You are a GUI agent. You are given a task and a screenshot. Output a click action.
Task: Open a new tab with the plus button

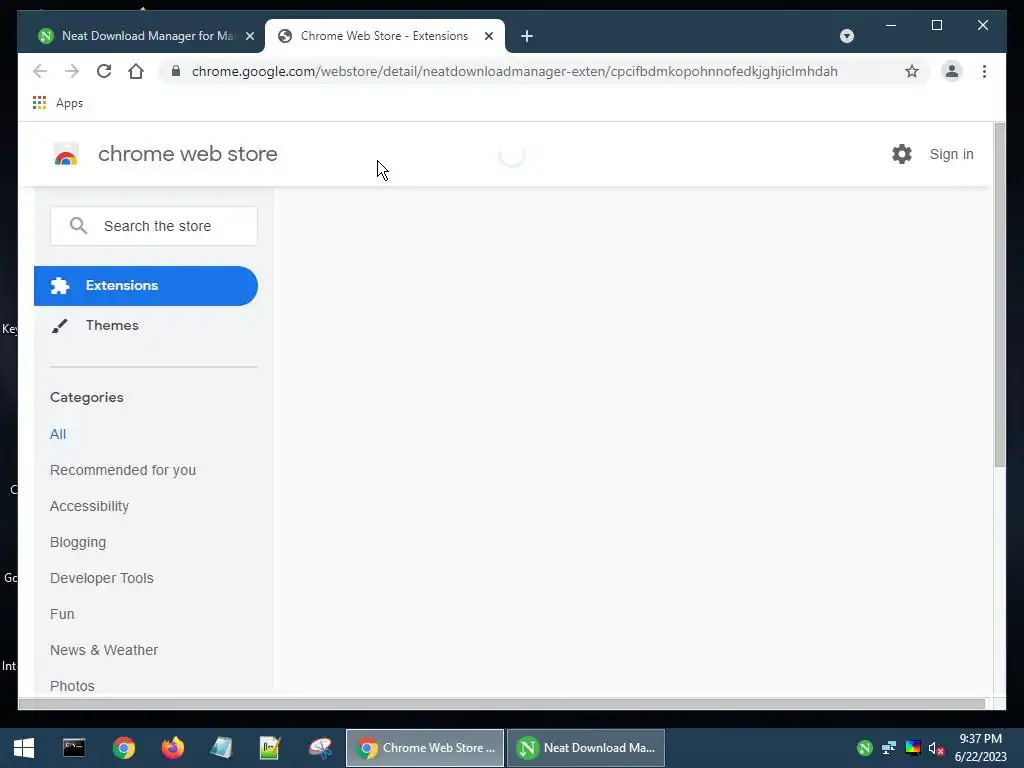click(x=527, y=36)
